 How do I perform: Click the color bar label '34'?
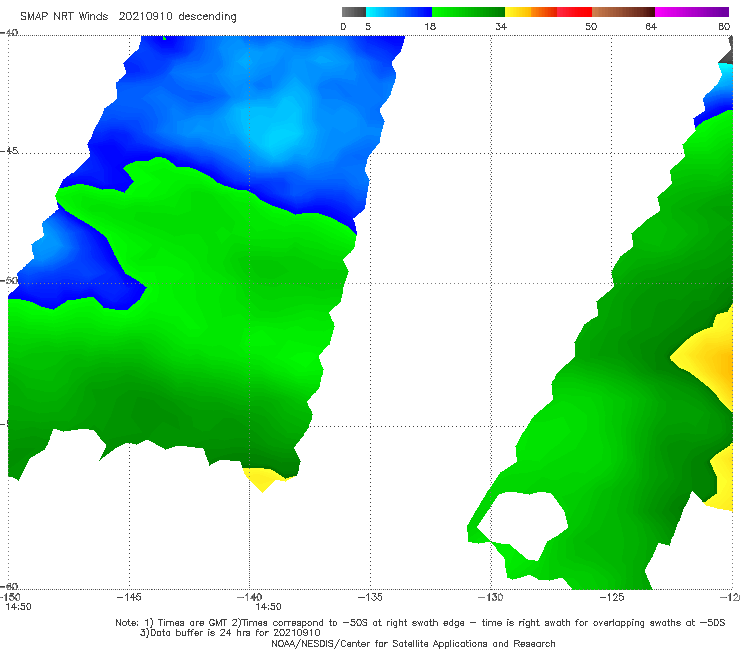point(501,27)
